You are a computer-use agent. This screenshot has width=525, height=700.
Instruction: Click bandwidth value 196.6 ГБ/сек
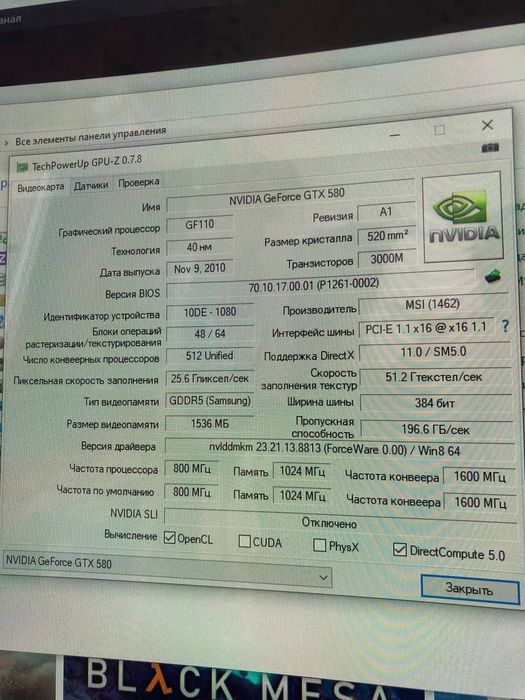pos(437,430)
